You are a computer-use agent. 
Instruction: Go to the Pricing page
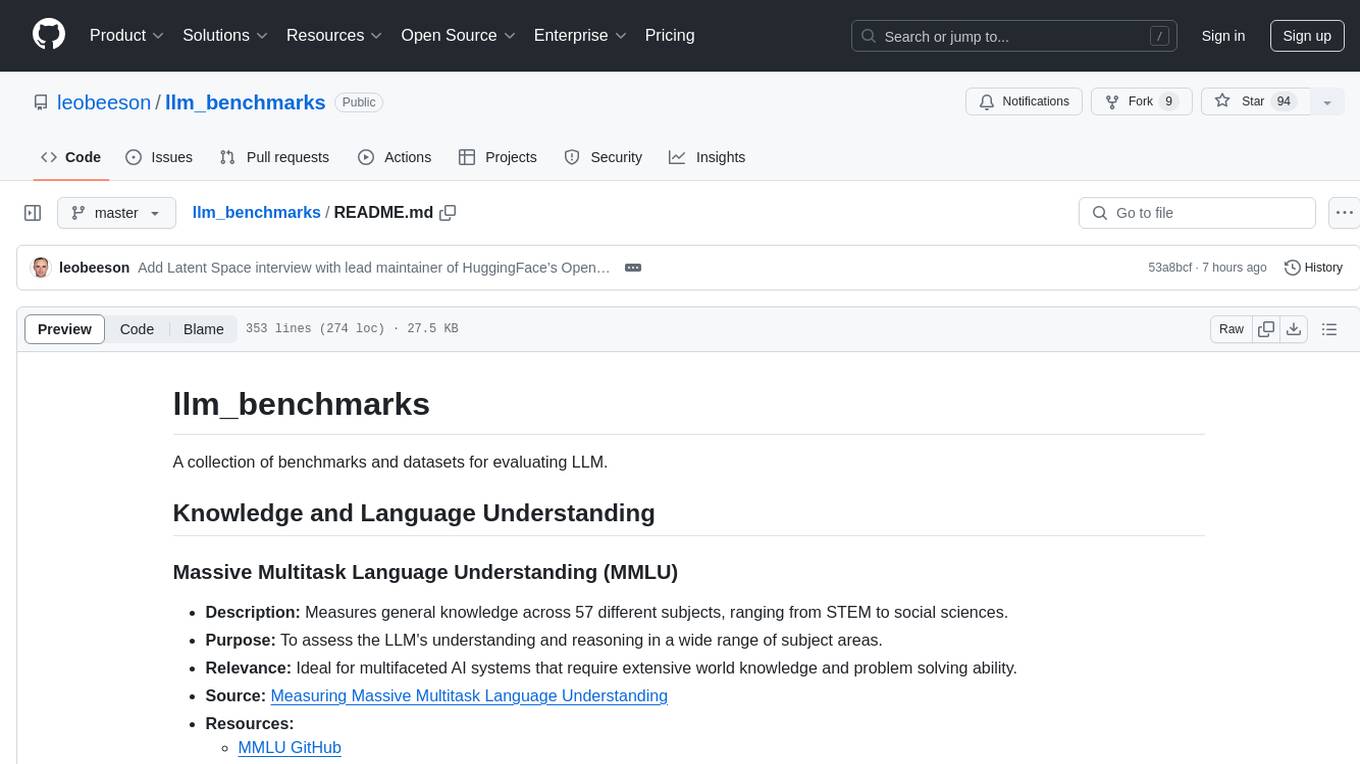point(670,35)
